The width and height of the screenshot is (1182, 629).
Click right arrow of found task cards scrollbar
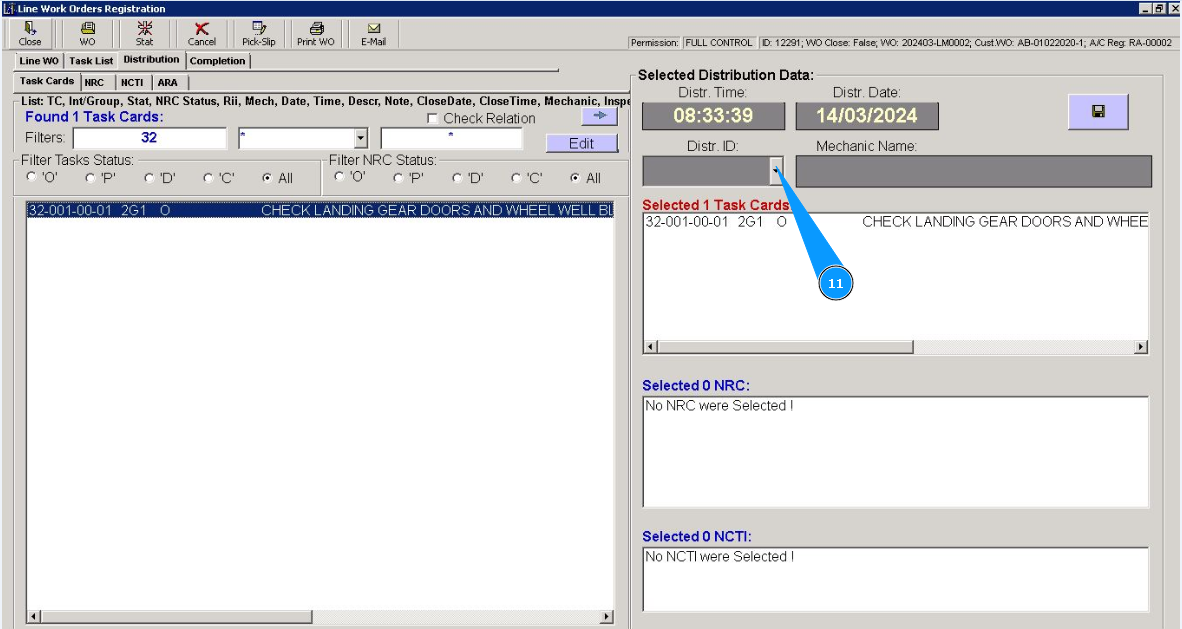[x=607, y=617]
